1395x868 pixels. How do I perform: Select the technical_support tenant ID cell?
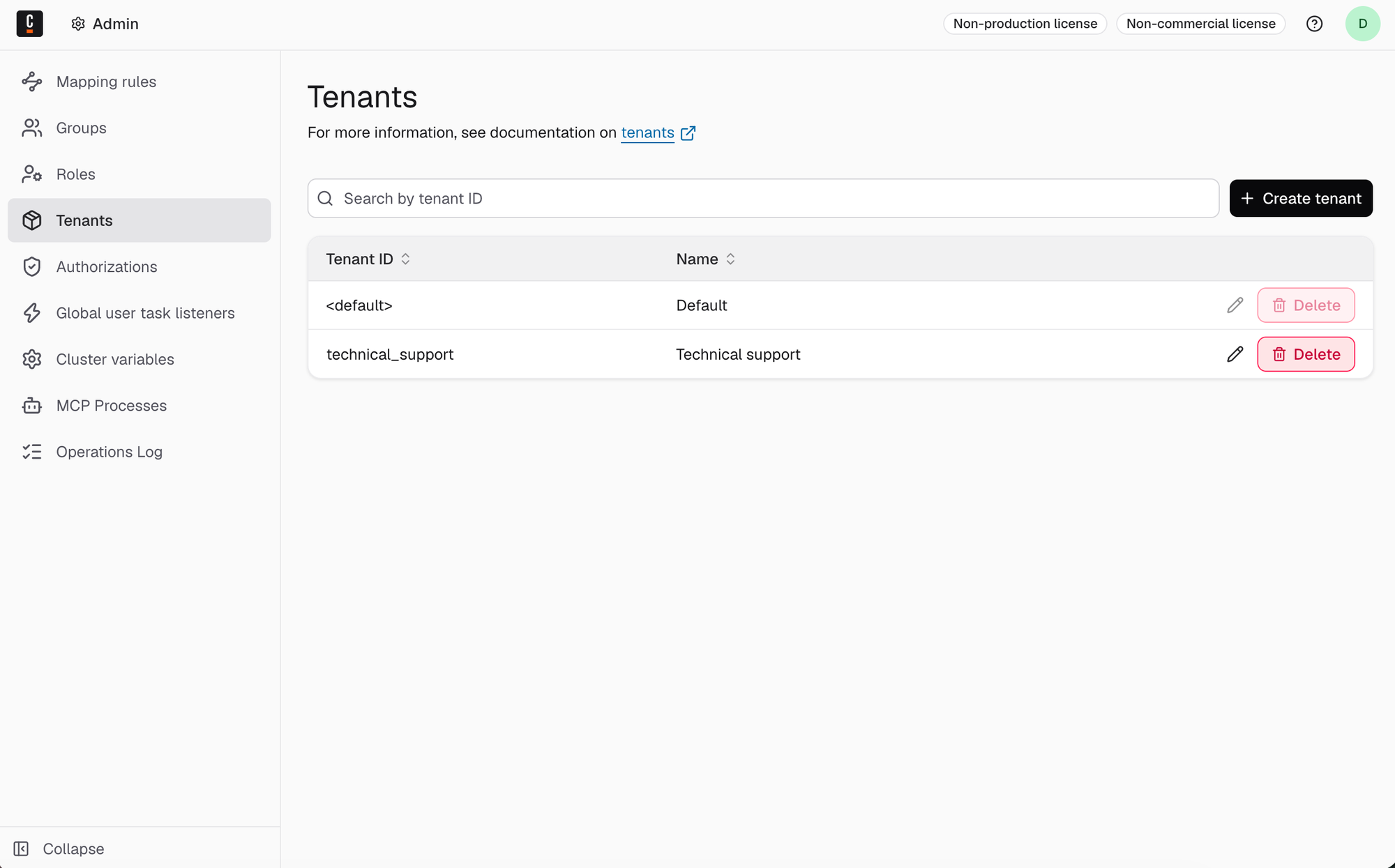coord(390,354)
